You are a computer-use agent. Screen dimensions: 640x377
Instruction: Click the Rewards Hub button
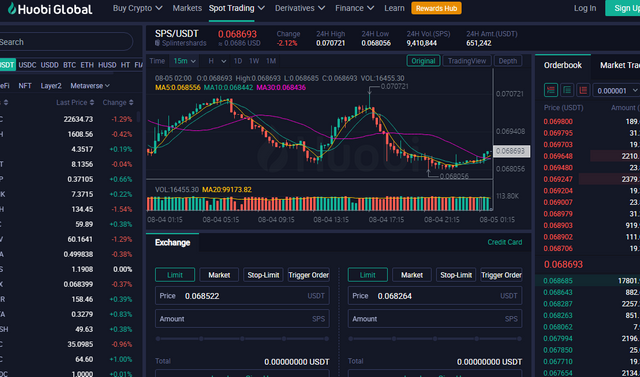coord(436,8)
